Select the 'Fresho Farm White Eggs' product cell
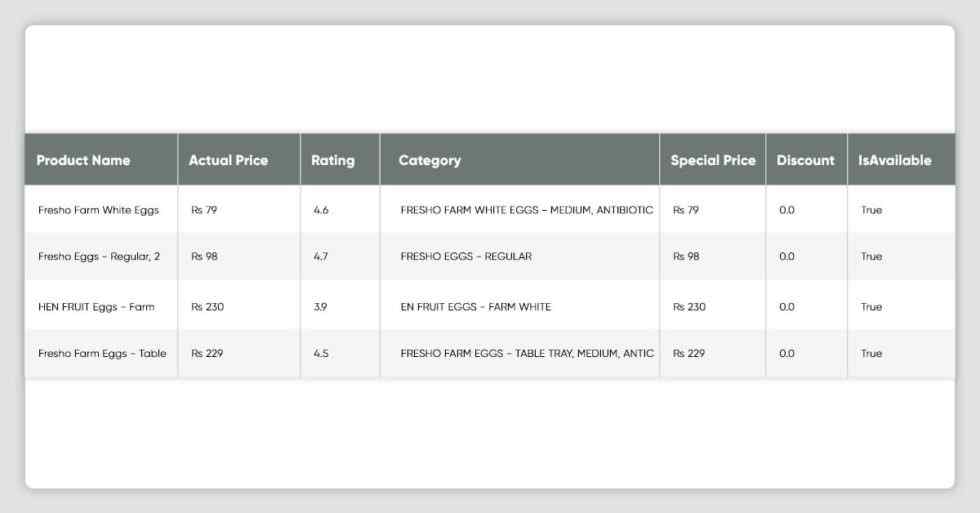980x513 pixels. [99, 210]
